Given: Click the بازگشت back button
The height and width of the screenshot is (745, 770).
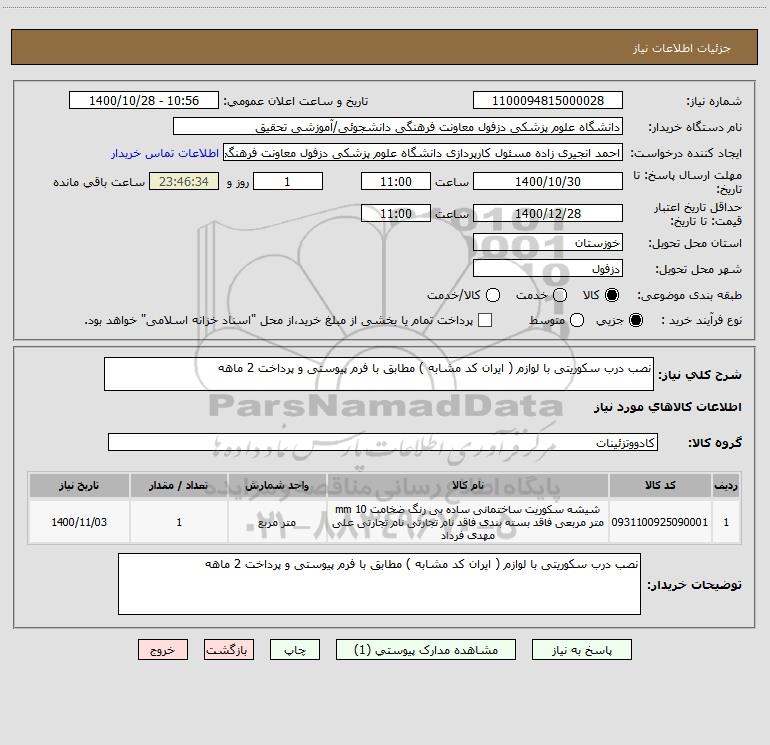Looking at the screenshot, I should (229, 650).
